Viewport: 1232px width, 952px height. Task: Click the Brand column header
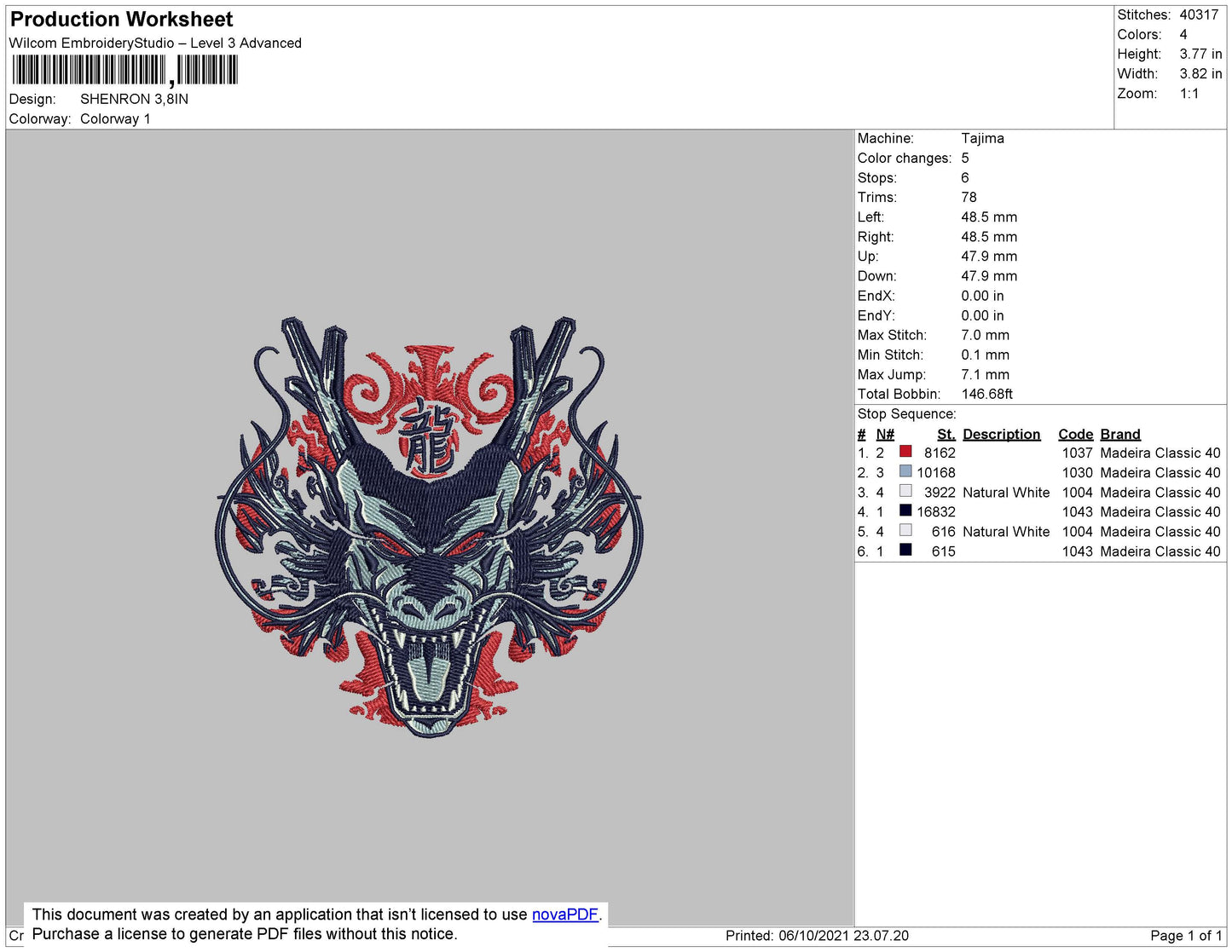pos(1120,435)
